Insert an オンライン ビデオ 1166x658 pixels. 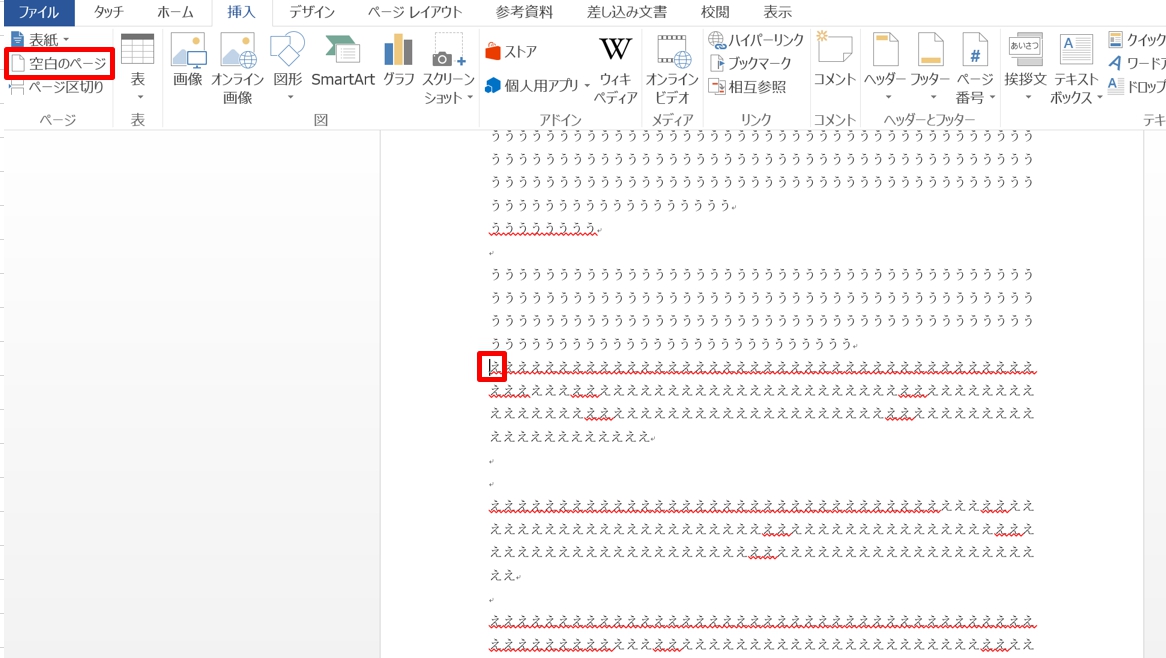tap(672, 67)
